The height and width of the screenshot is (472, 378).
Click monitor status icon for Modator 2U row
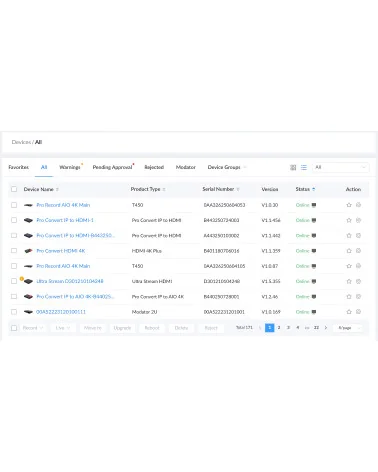point(314,312)
